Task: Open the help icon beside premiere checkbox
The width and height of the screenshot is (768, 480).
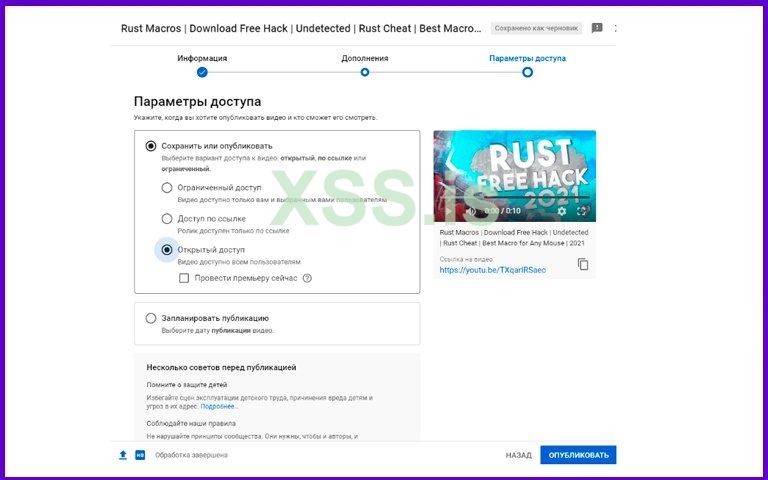Action: pyautogui.click(x=307, y=278)
